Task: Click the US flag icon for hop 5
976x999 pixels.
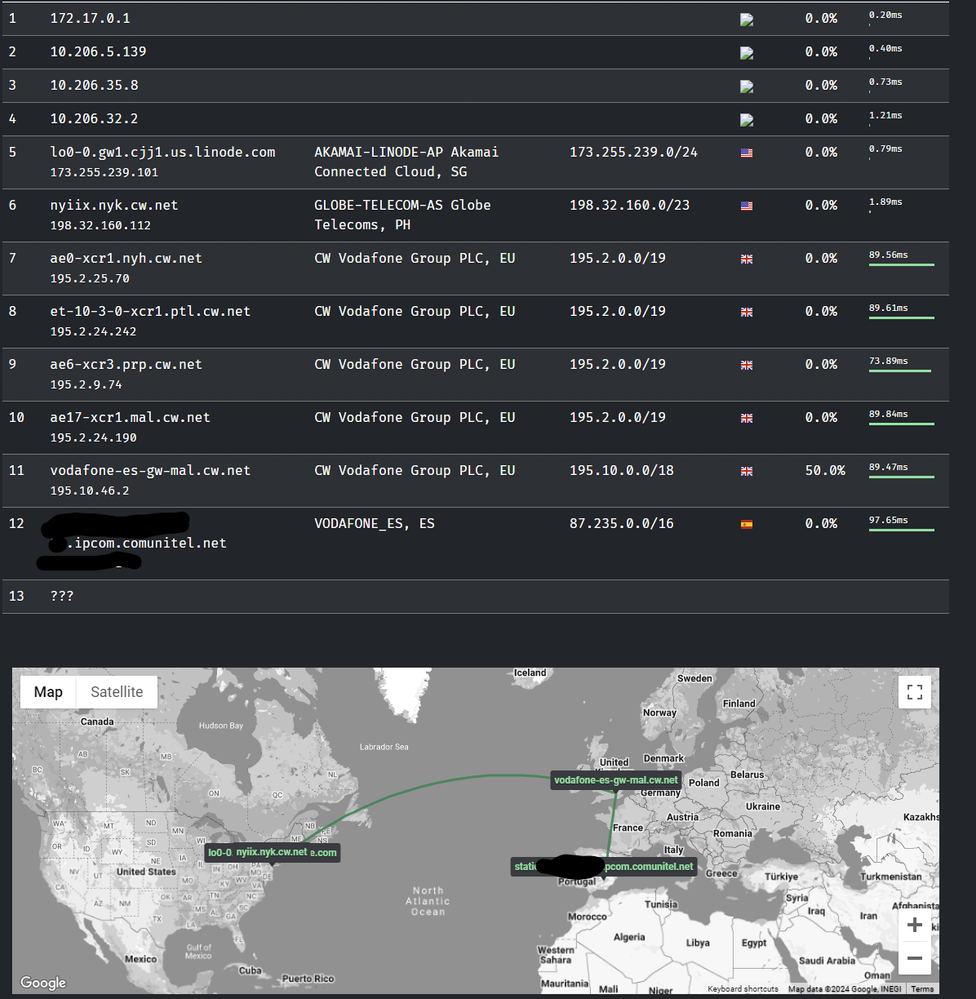Action: [746, 153]
